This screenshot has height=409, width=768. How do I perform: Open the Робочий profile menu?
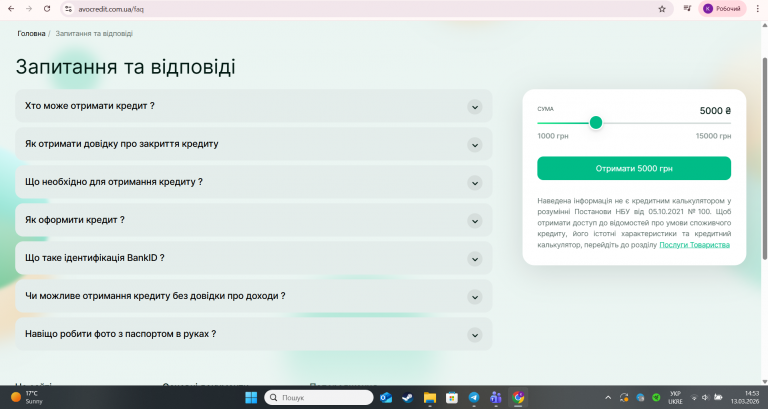722,9
